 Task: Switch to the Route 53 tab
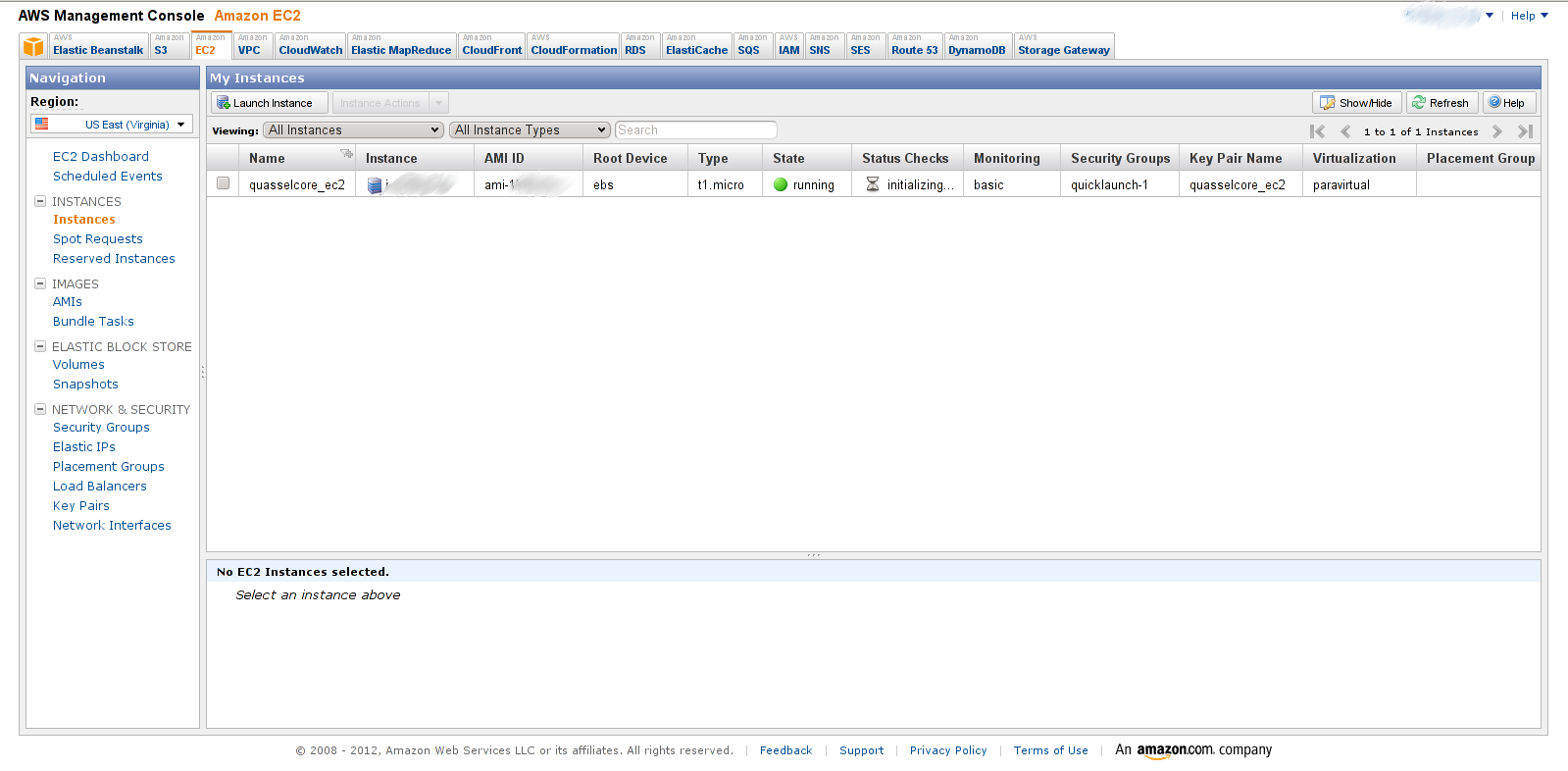[x=915, y=46]
